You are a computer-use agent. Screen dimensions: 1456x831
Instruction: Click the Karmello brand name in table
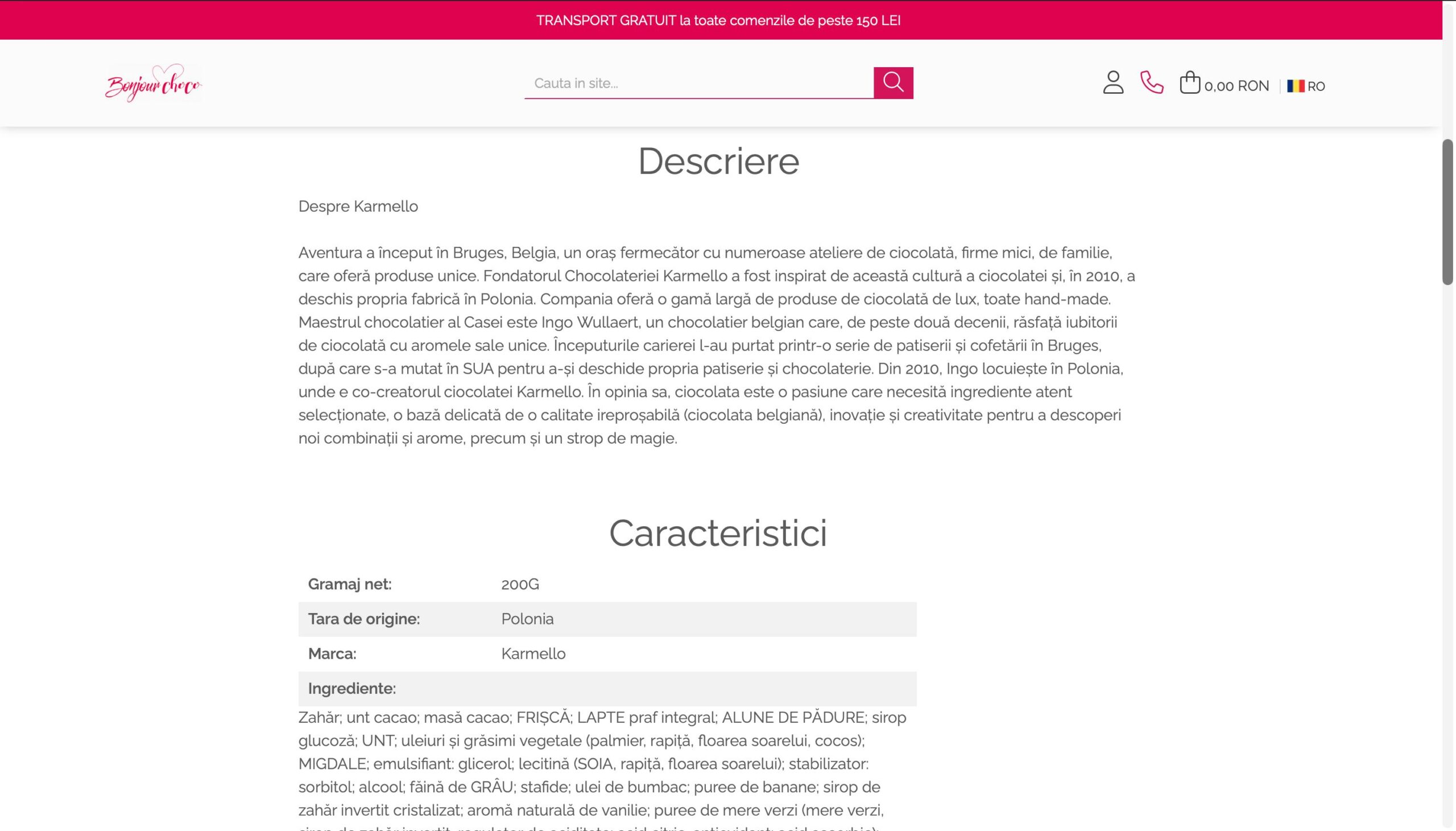pos(533,654)
